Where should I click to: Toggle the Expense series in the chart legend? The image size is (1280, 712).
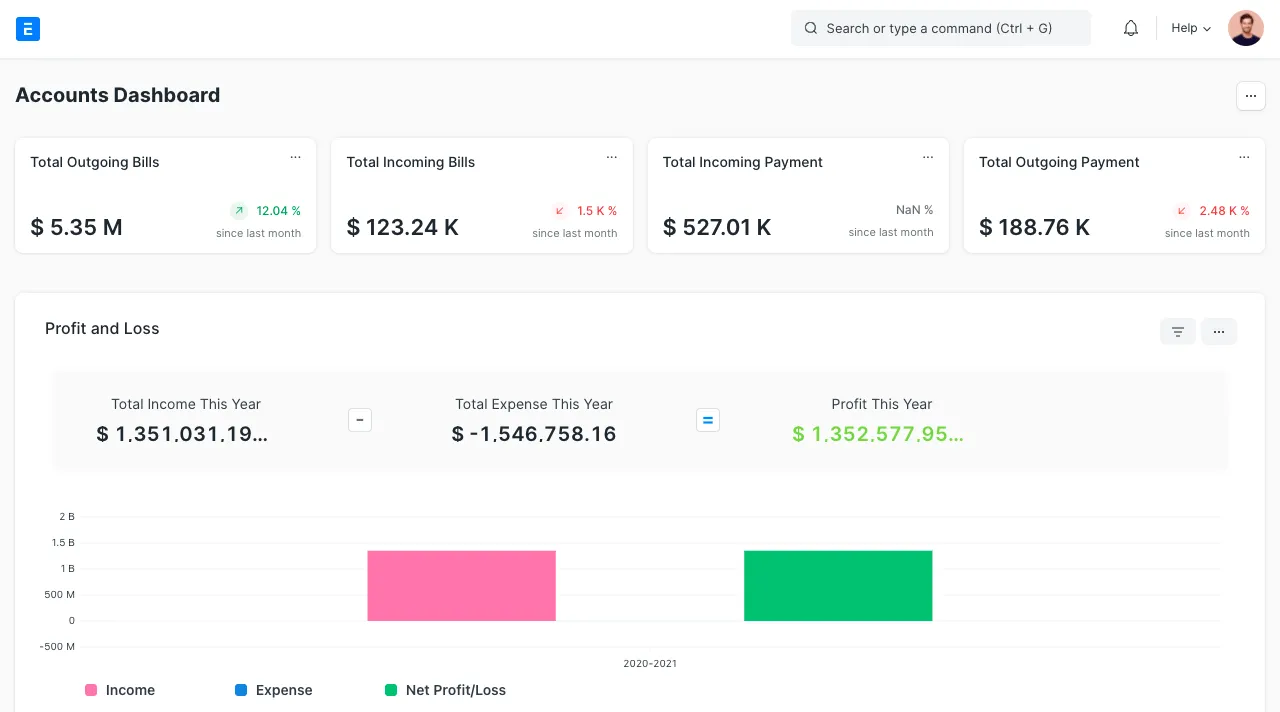tap(284, 690)
